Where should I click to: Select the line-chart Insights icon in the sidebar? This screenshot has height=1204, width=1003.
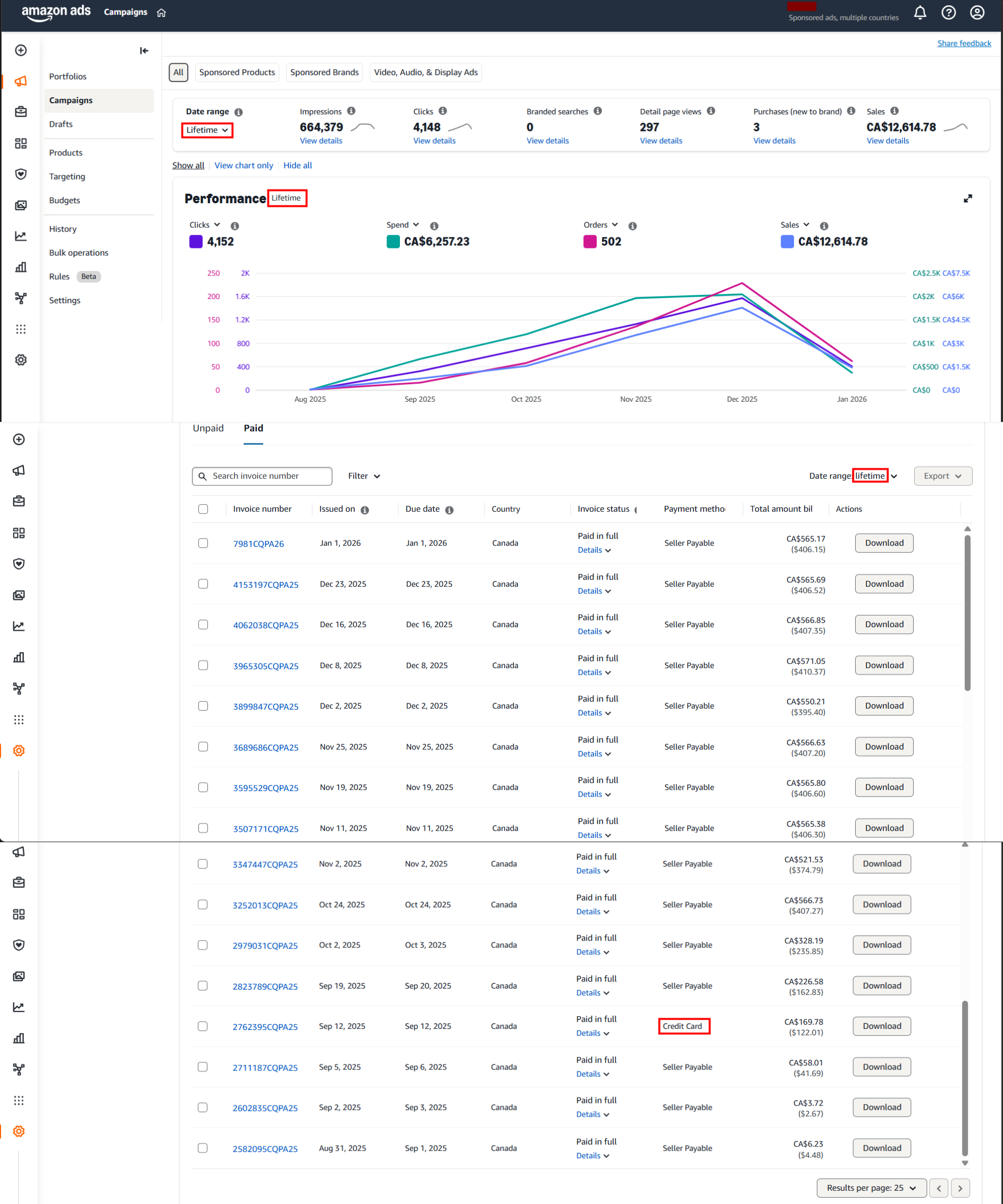point(21,236)
